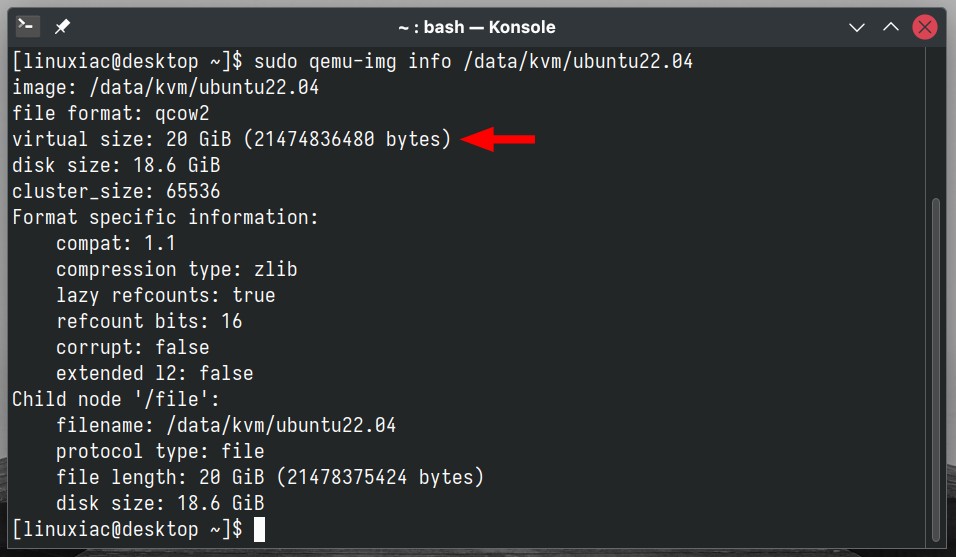Toggle the pin keep-above icon
The height and width of the screenshot is (557, 956).
[62, 27]
